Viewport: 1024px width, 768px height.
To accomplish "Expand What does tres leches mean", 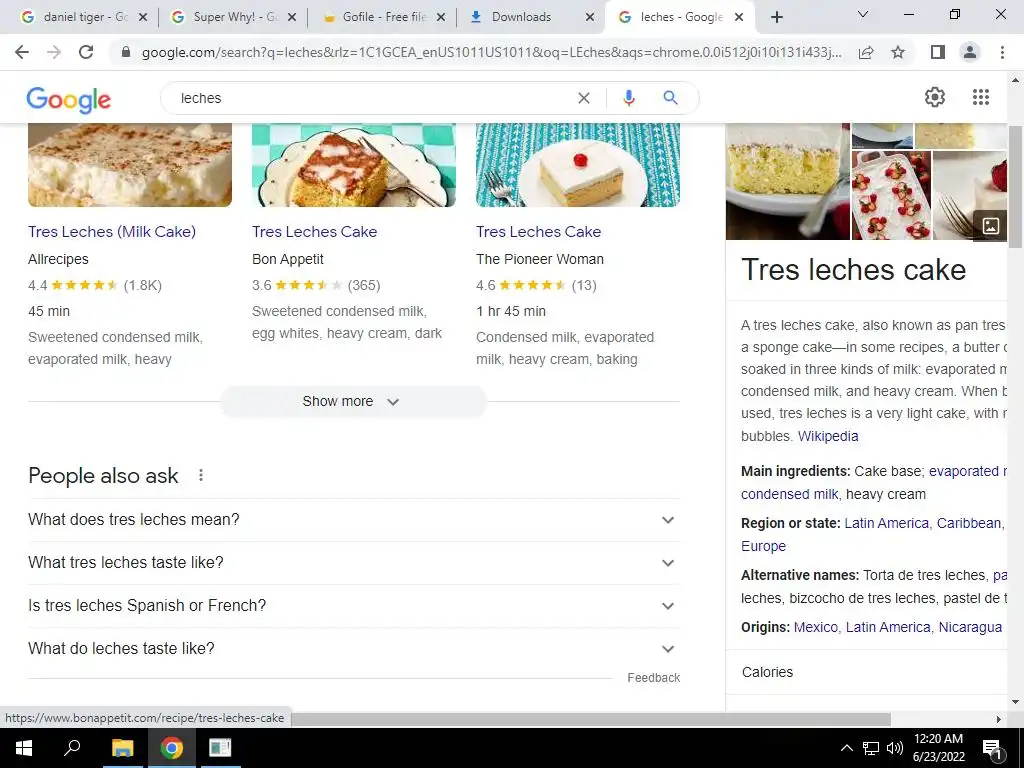I will [x=353, y=520].
